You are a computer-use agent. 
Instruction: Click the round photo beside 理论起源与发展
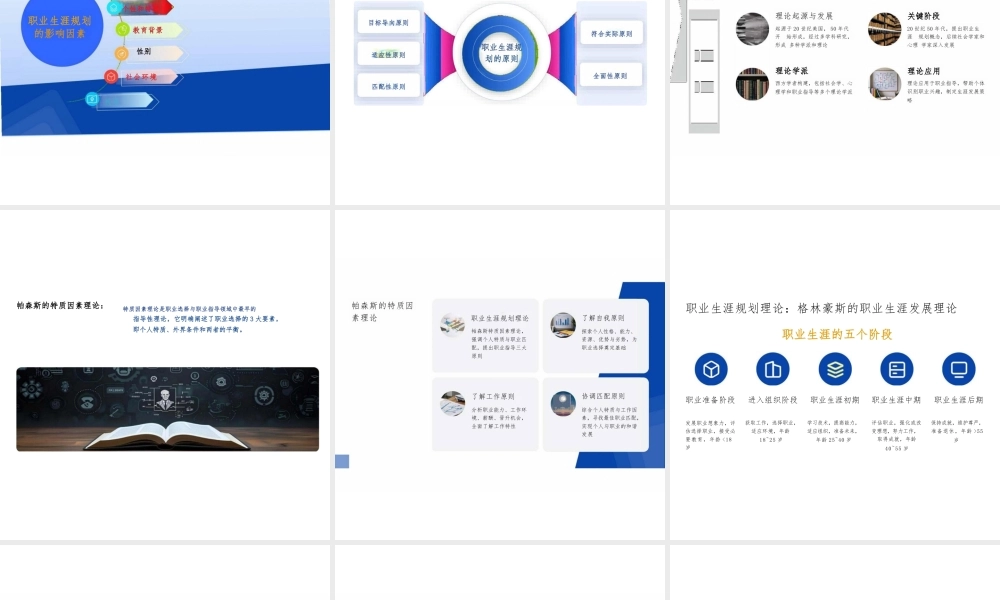point(753,29)
